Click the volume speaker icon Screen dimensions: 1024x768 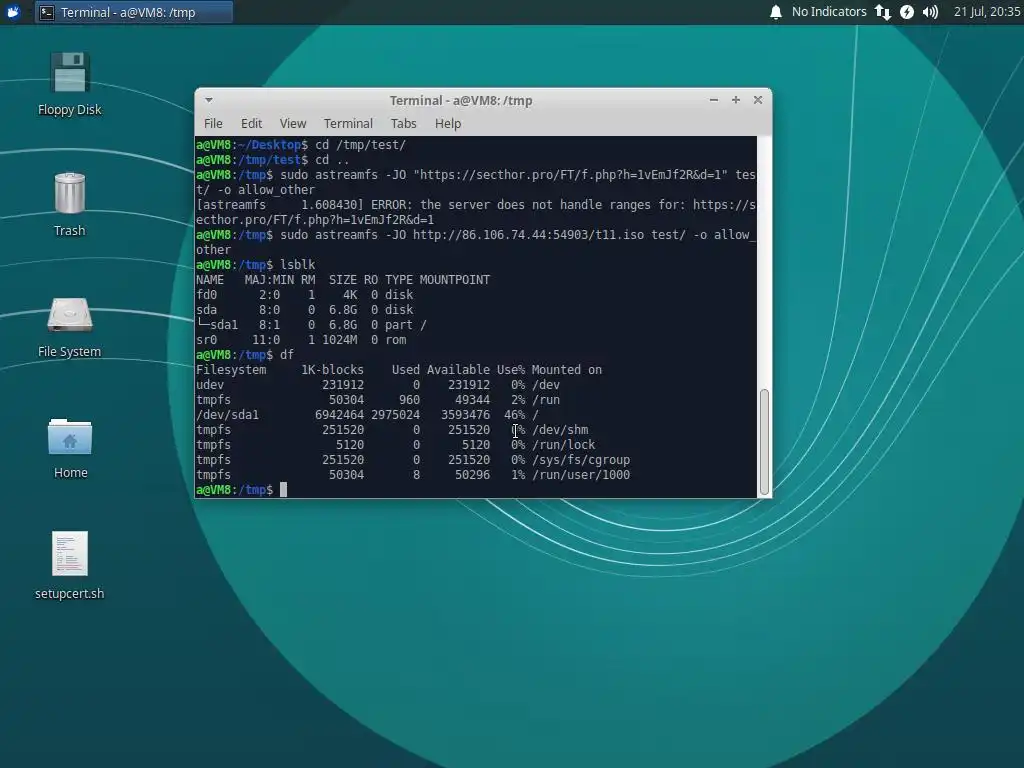[931, 12]
